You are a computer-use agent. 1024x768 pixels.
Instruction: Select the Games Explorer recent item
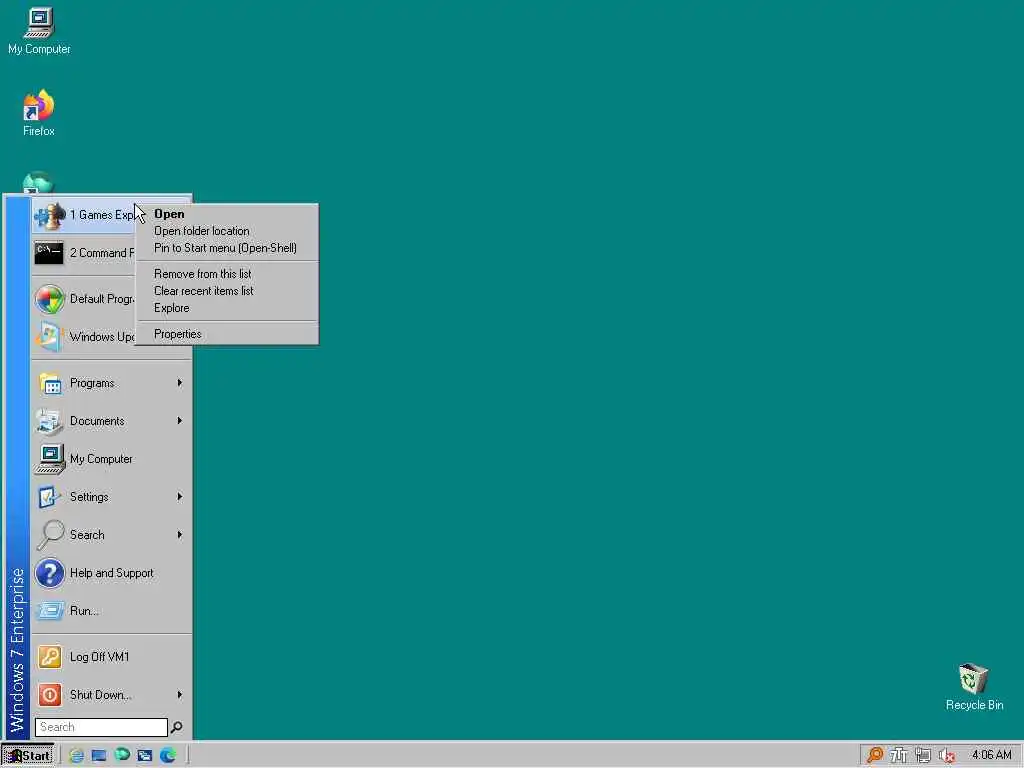pos(84,215)
